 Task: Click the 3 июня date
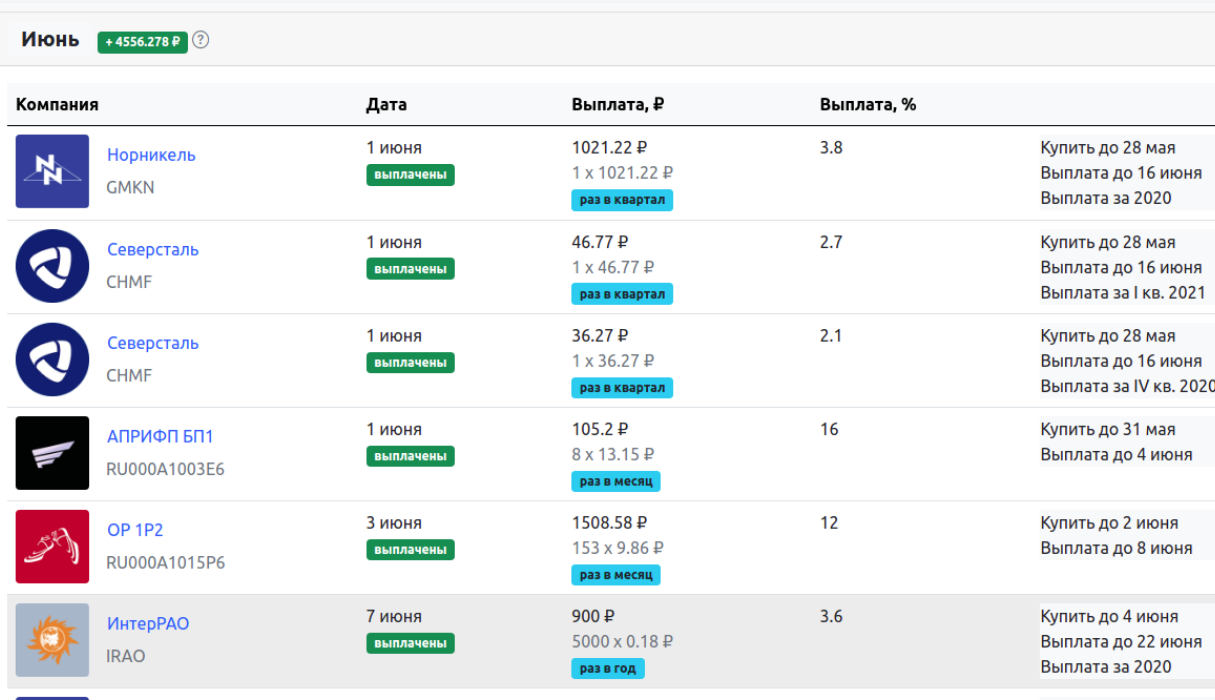tap(394, 523)
